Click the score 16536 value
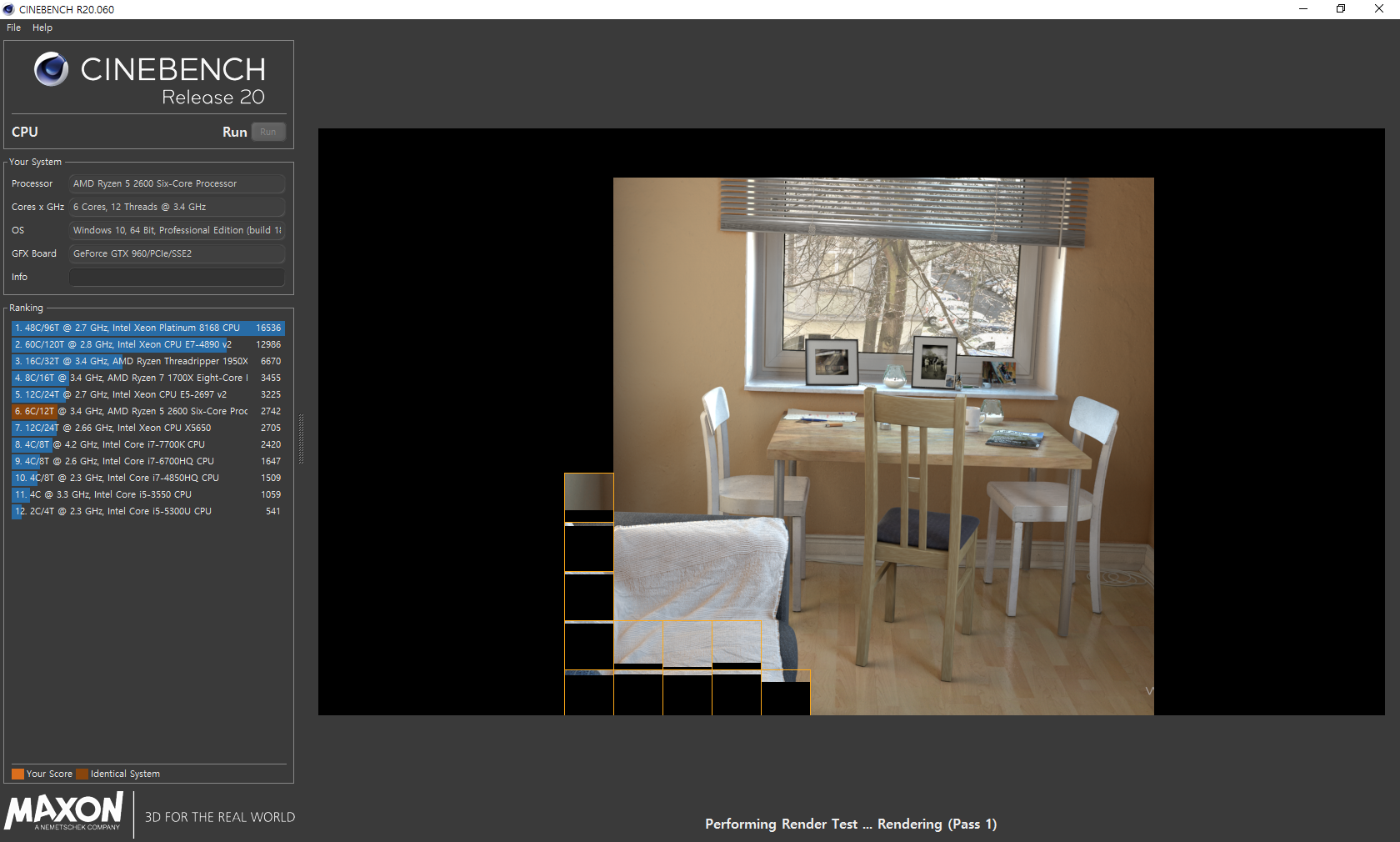The image size is (1400, 842). click(268, 328)
